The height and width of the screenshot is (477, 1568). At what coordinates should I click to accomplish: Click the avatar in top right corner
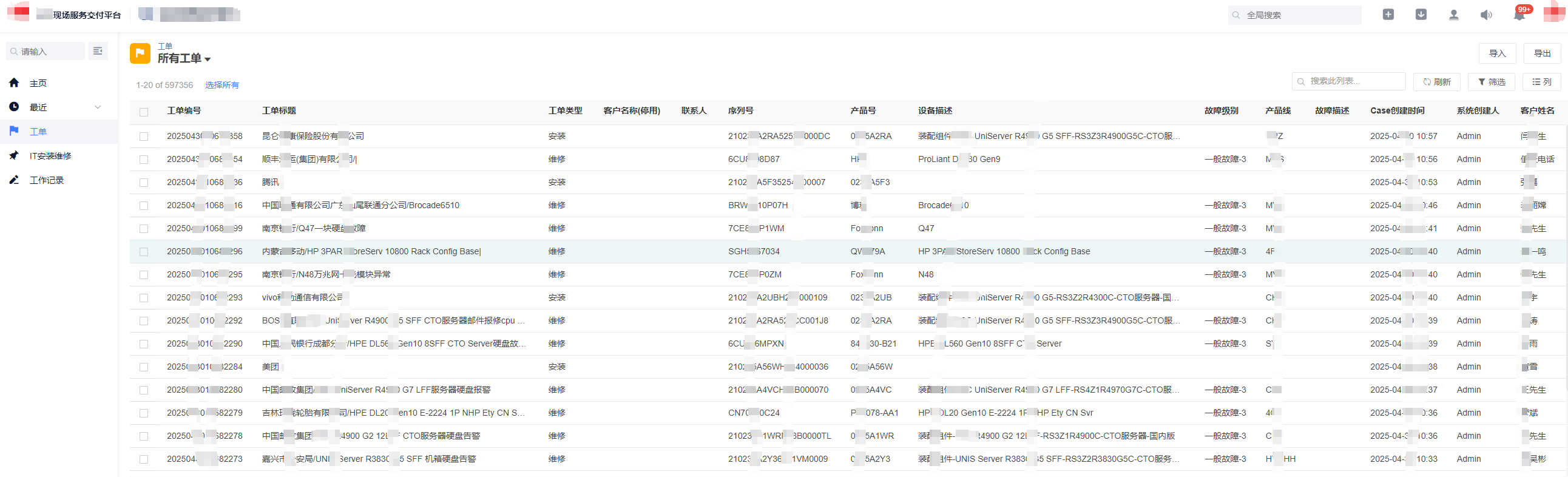pyautogui.click(x=1553, y=13)
